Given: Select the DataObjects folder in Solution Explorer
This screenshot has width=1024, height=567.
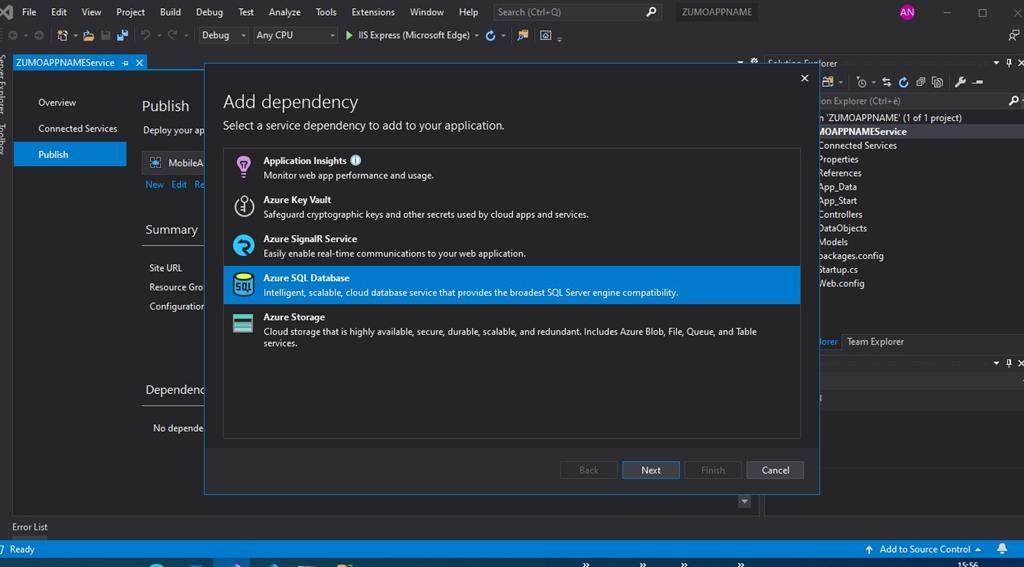Looking at the screenshot, I should click(842, 228).
